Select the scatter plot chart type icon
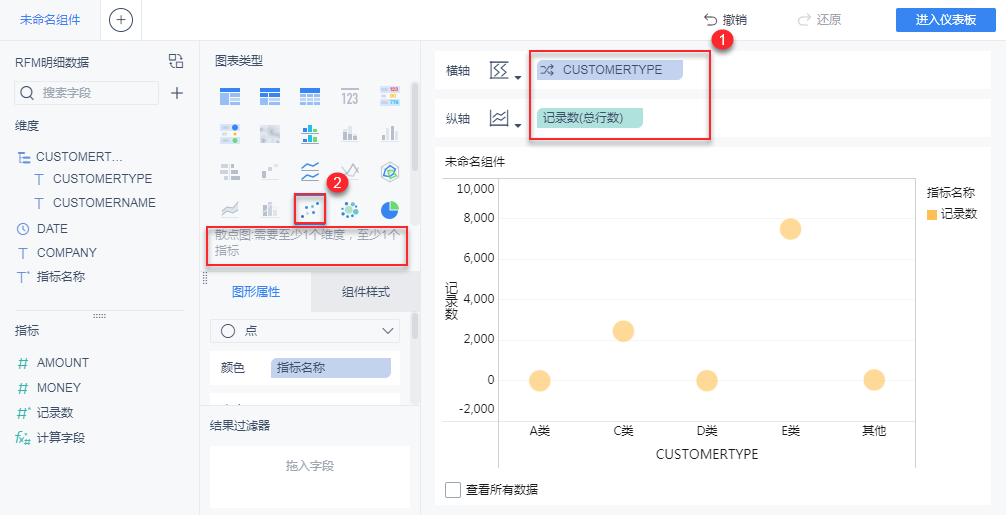The width and height of the screenshot is (1006, 515). click(x=310, y=209)
